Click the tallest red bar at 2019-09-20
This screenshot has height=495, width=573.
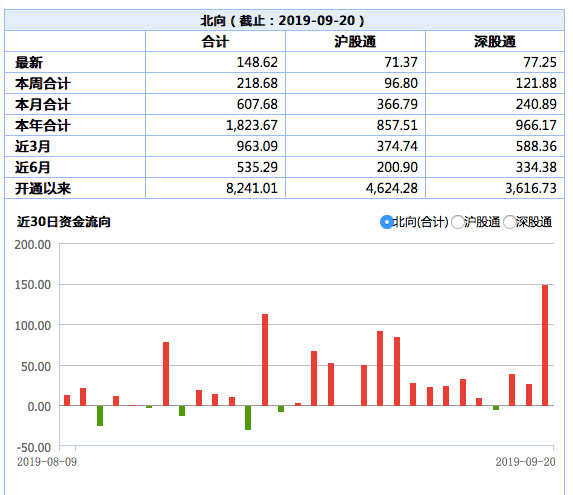(545, 345)
